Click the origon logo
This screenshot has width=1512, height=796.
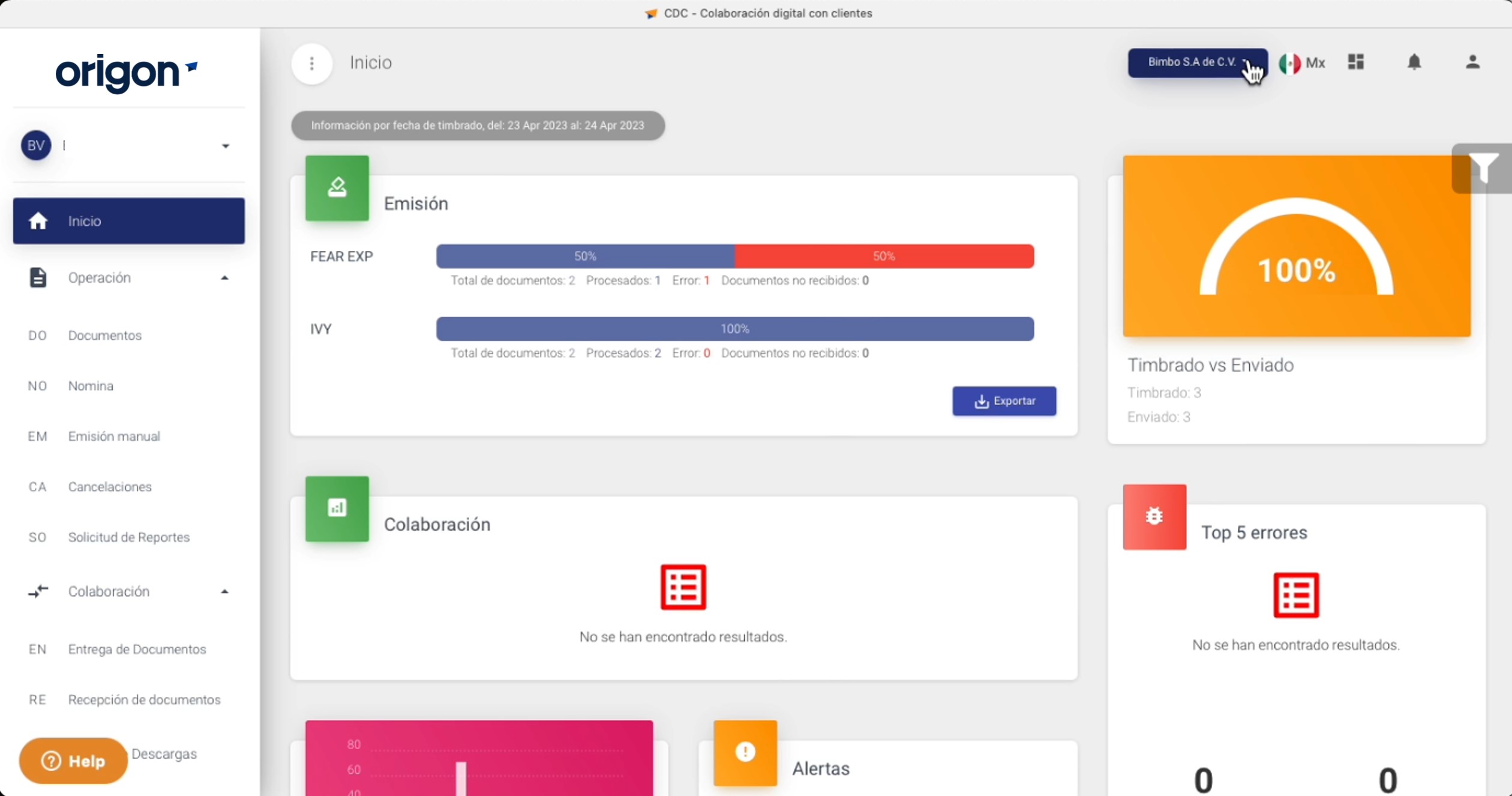(x=127, y=73)
